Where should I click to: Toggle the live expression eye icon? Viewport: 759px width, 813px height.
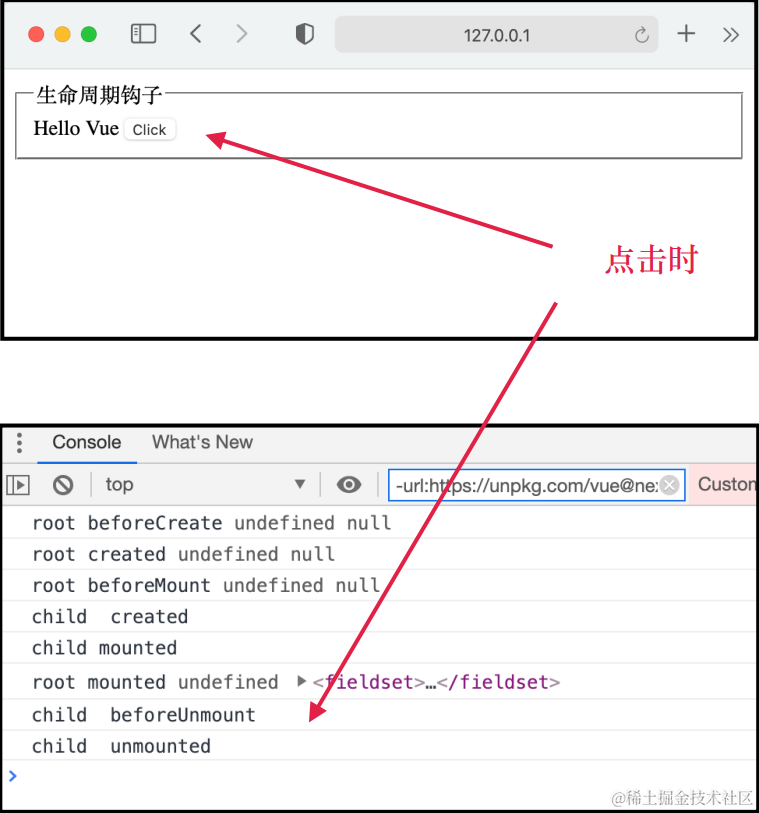(348, 485)
